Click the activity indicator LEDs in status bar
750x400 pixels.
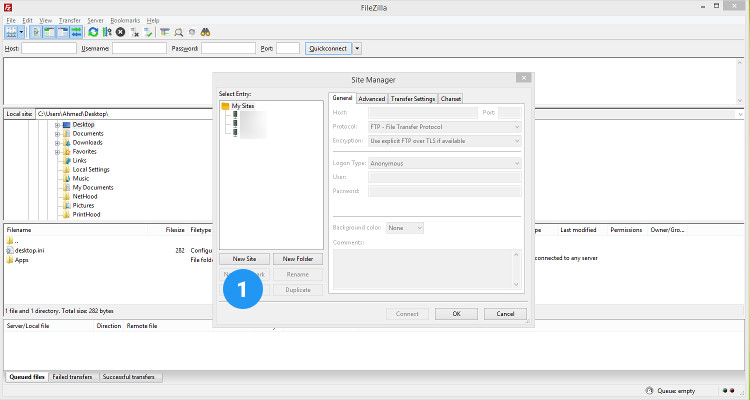click(728, 391)
